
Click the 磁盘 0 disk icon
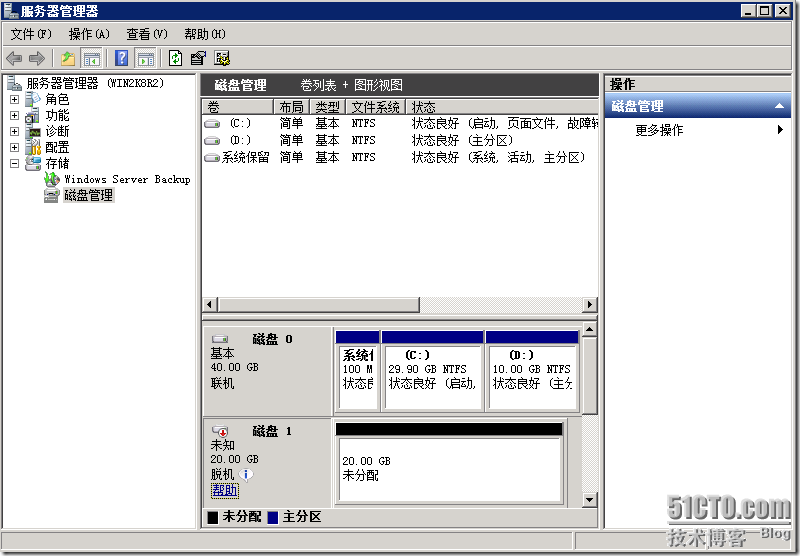[220, 339]
